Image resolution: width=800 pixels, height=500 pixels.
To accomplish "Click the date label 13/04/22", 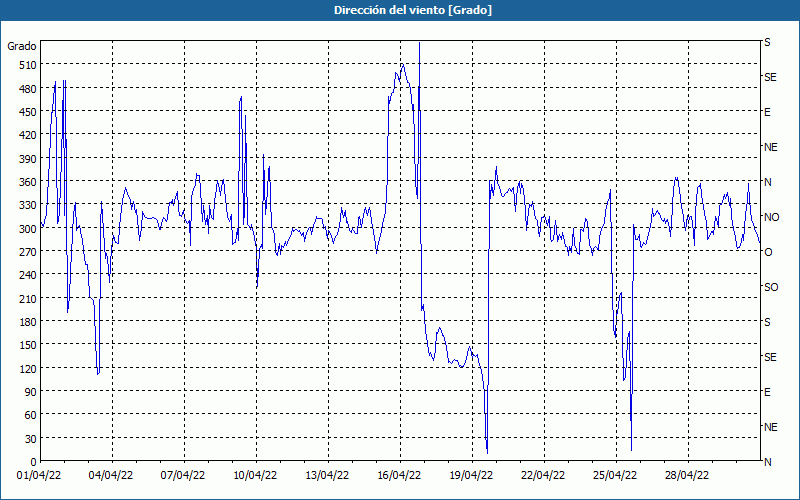I will point(327,476).
